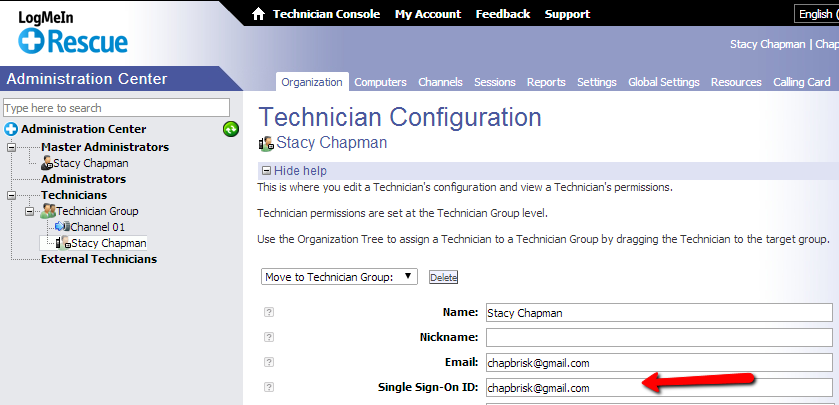Switch to the Computers tab
Image resolution: width=839 pixels, height=405 pixels.
pos(380,82)
